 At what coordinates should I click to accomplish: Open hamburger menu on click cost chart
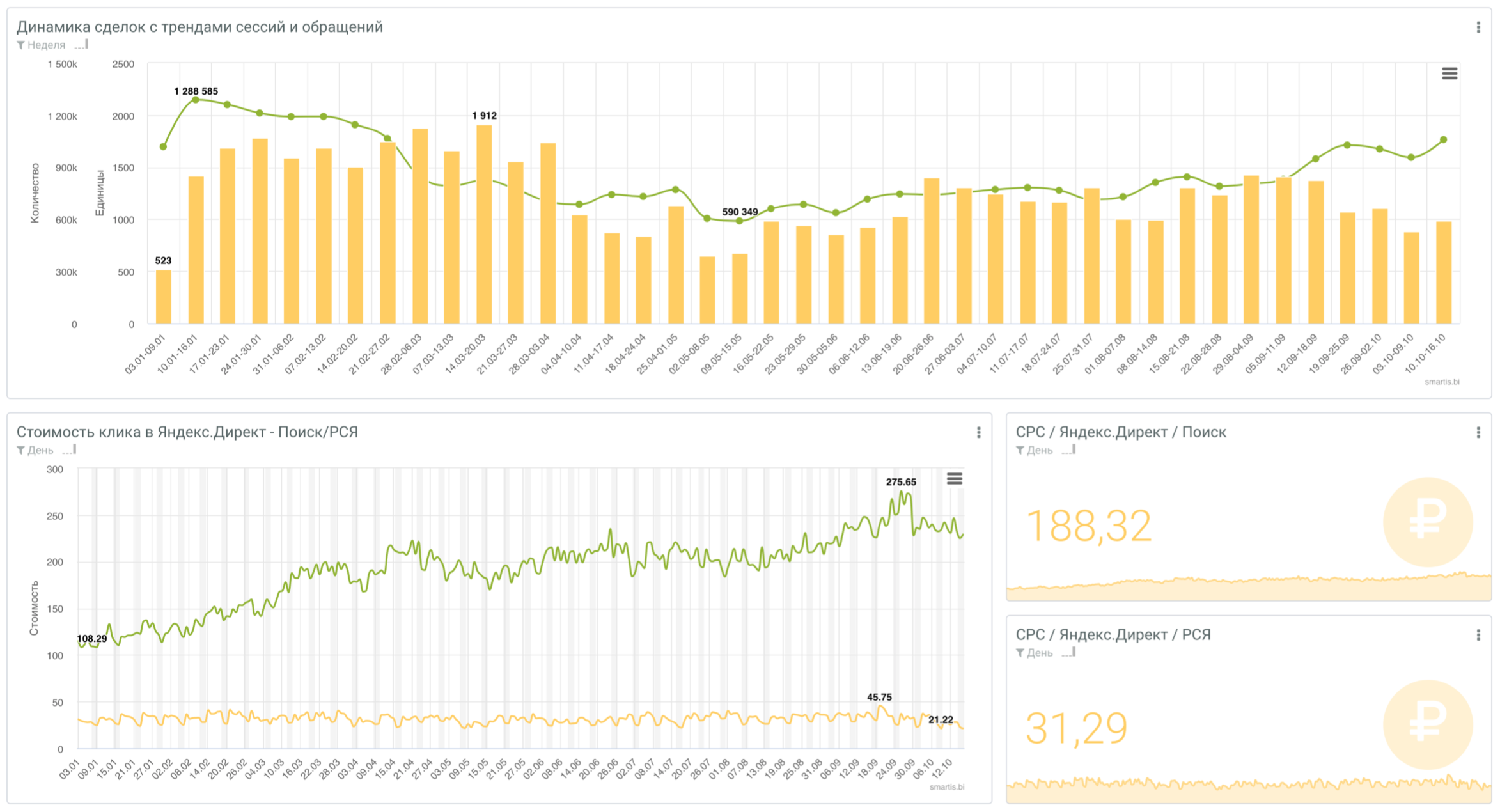[x=954, y=479]
